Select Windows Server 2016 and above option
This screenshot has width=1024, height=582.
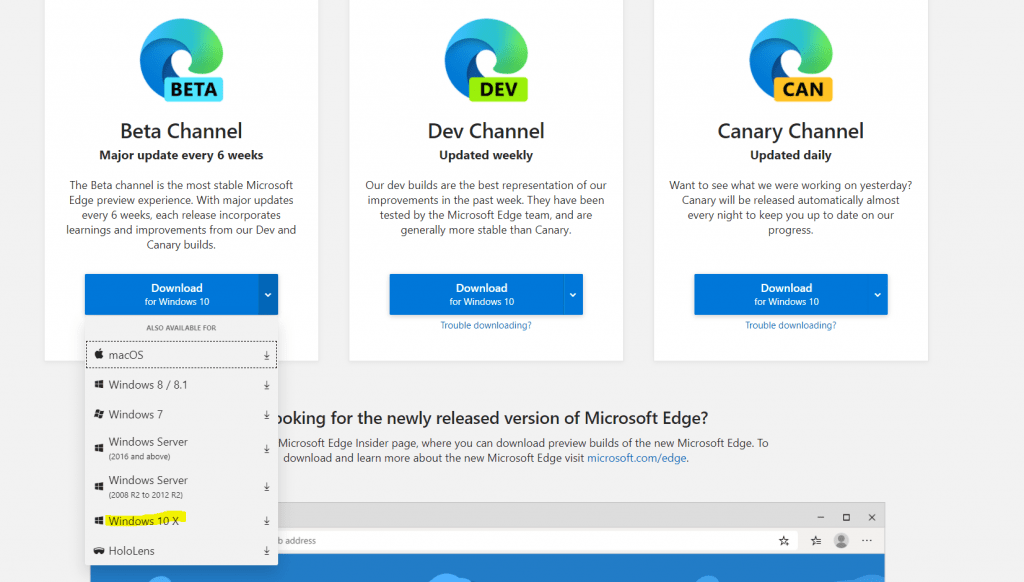coord(148,447)
